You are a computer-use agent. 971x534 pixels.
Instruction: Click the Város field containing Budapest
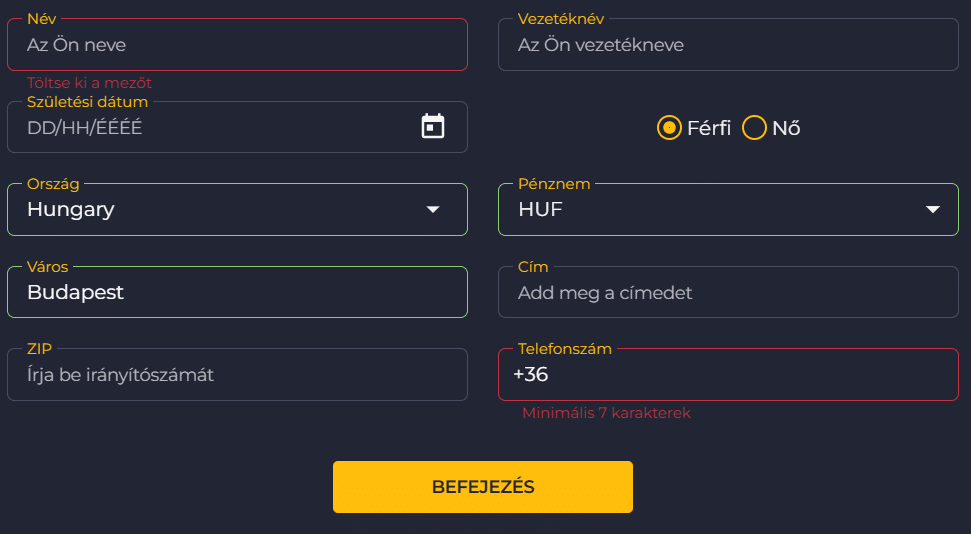click(237, 292)
